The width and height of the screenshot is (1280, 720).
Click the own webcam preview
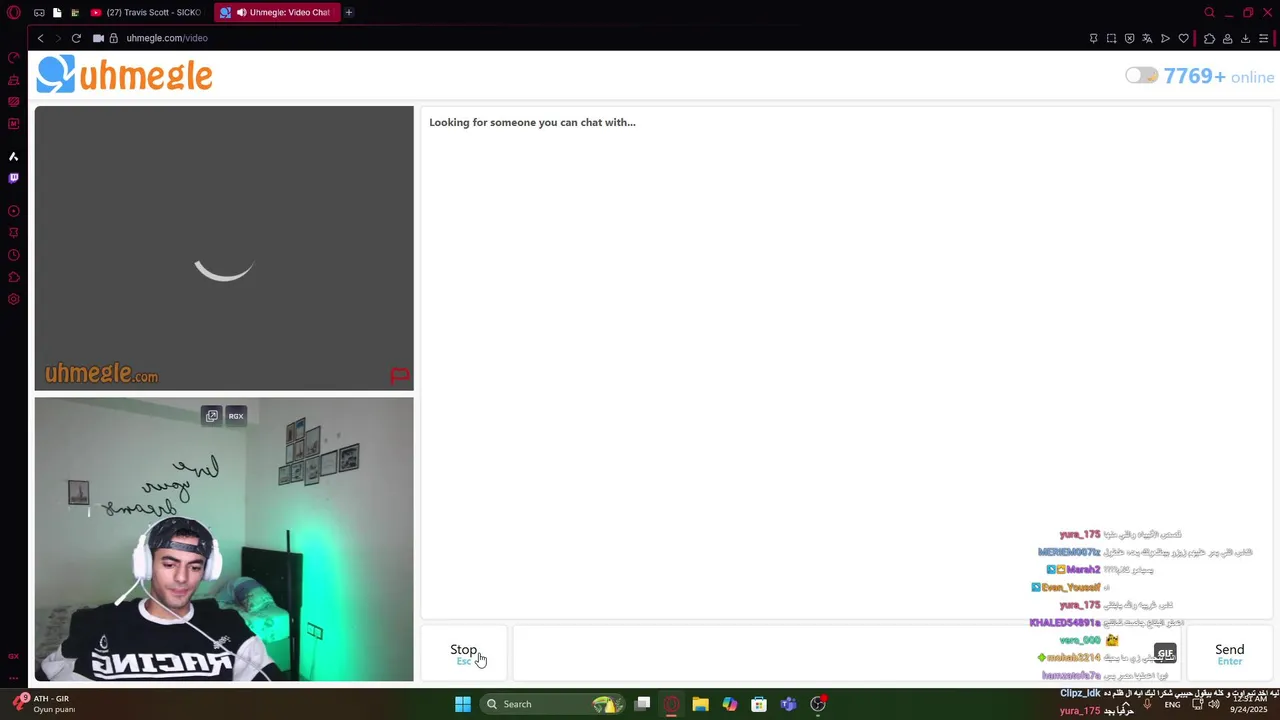[224, 539]
